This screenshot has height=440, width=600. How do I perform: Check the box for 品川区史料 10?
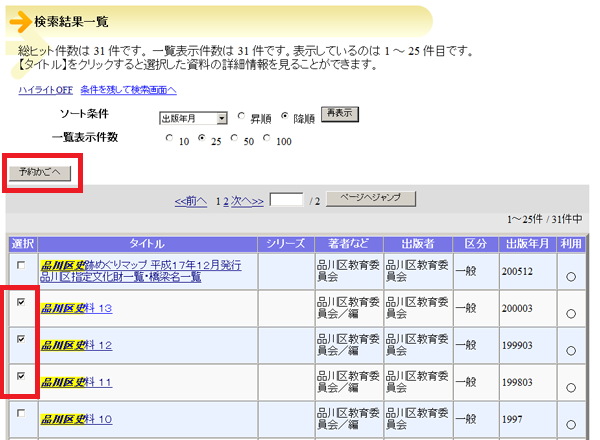tap(21, 413)
